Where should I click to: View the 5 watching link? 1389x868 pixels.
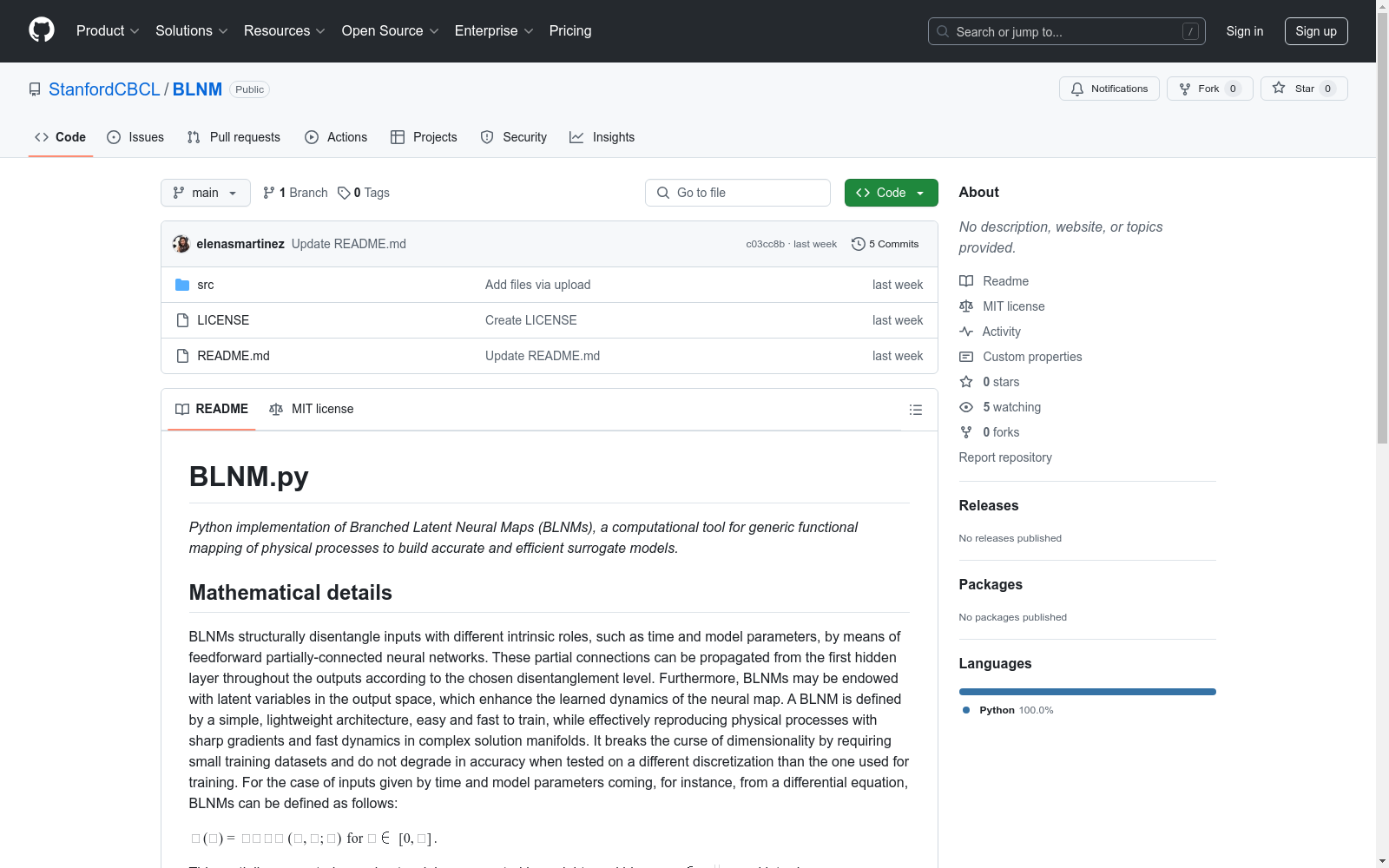(1000, 407)
